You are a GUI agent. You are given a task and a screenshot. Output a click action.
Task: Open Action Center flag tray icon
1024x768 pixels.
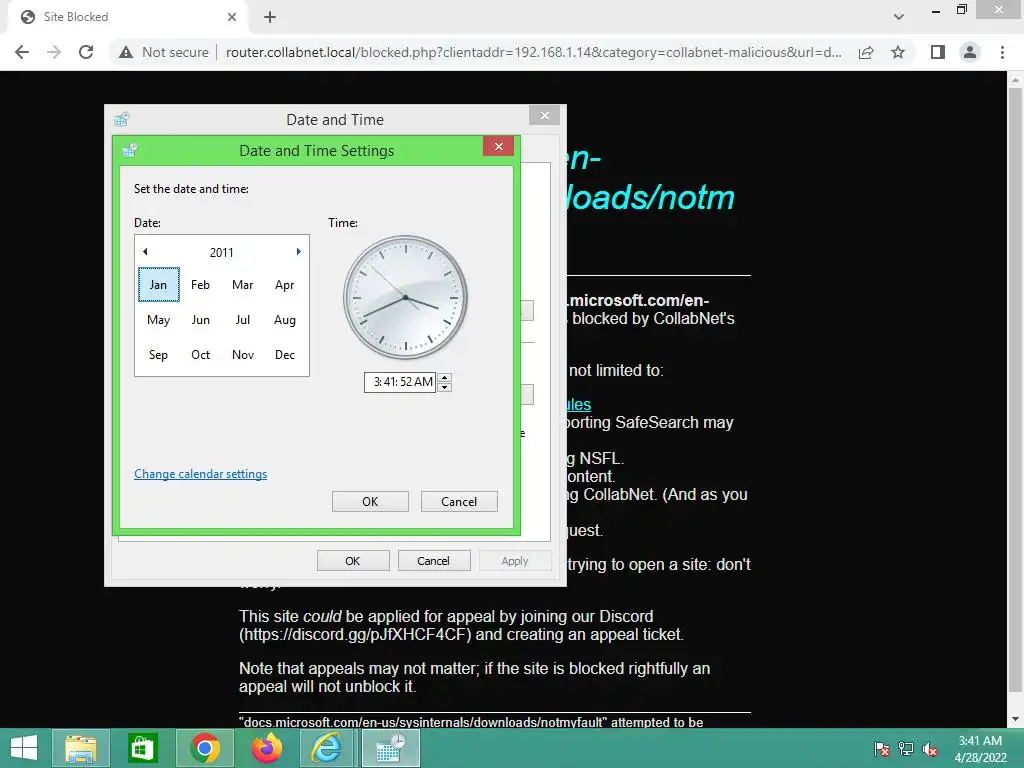pyautogui.click(x=882, y=749)
